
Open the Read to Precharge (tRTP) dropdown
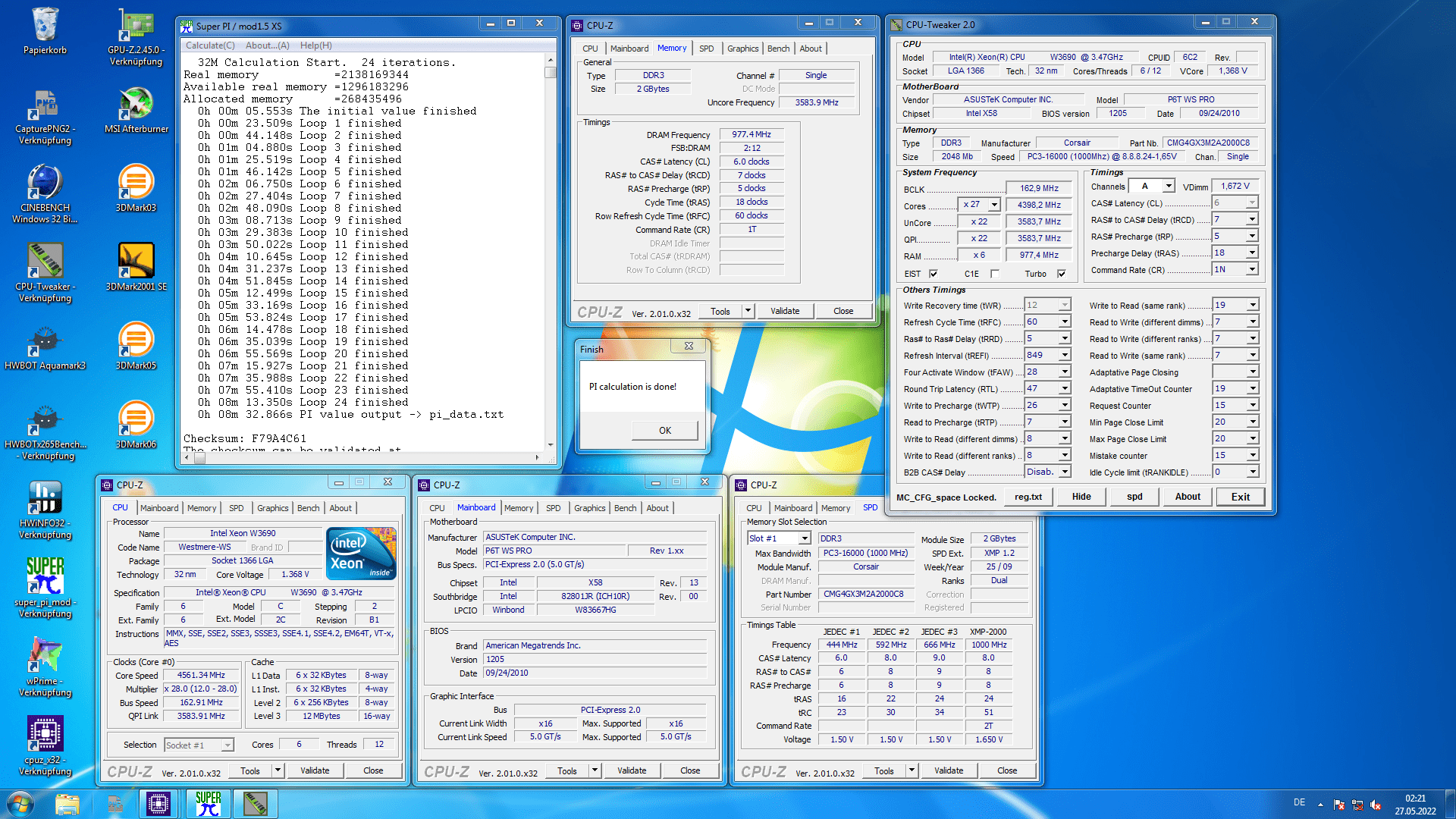1065,422
